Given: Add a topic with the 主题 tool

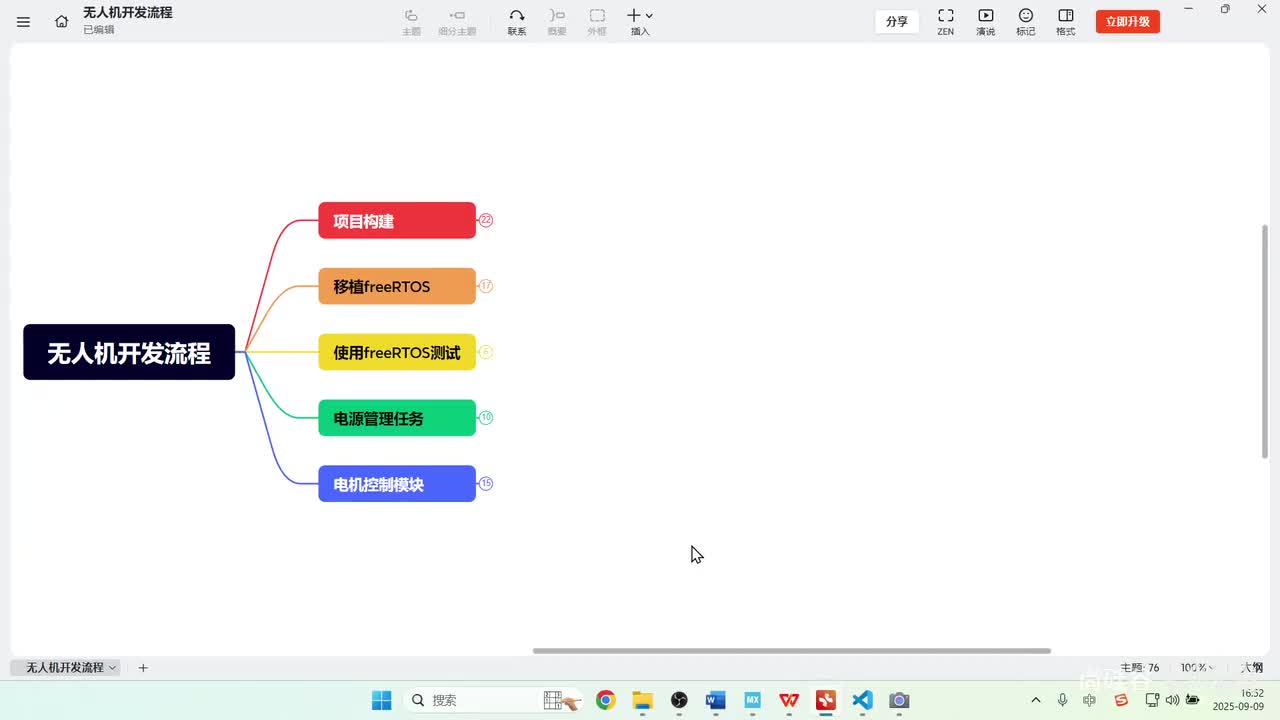Looking at the screenshot, I should (411, 22).
